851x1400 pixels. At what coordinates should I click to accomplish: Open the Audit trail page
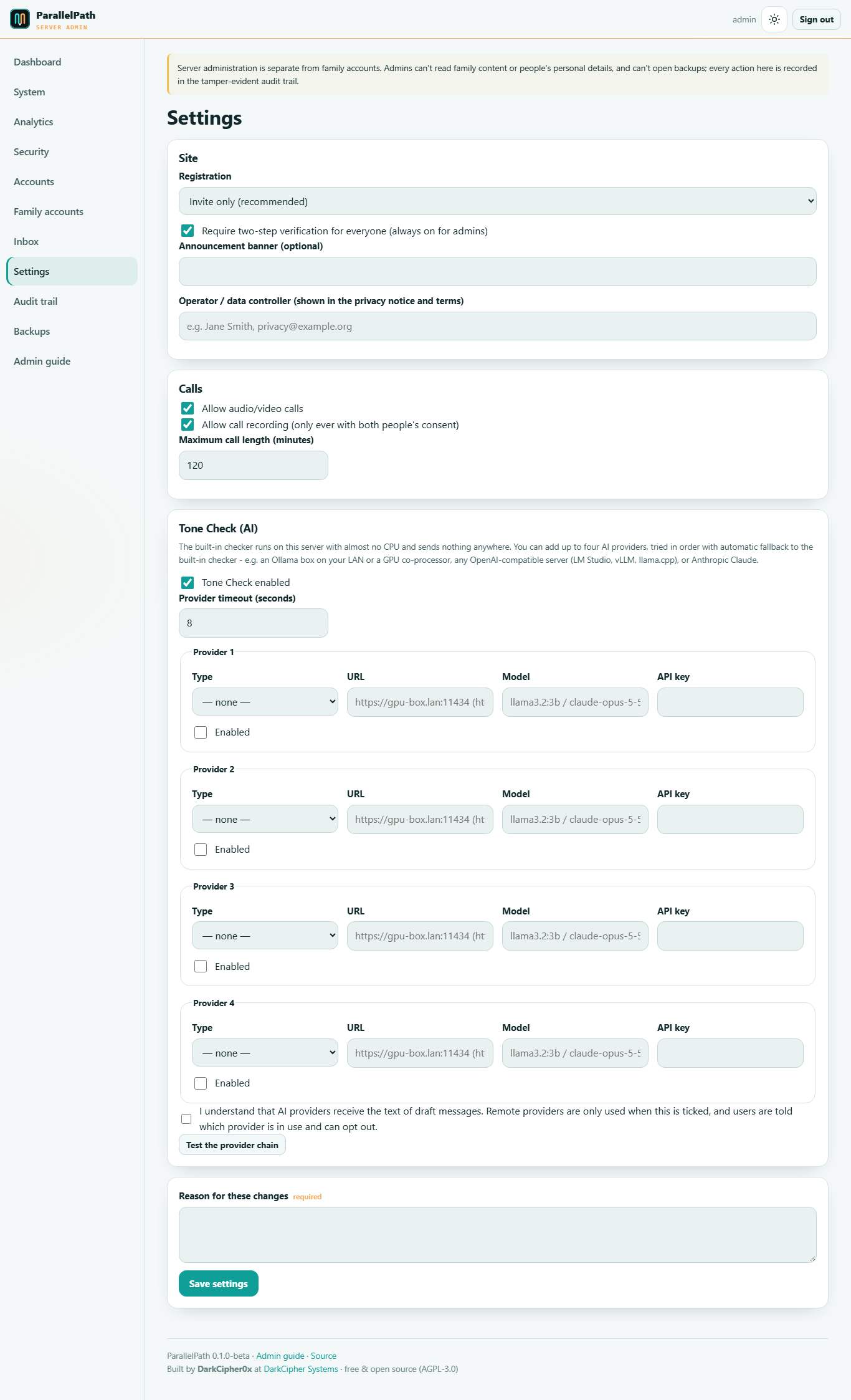click(x=72, y=301)
